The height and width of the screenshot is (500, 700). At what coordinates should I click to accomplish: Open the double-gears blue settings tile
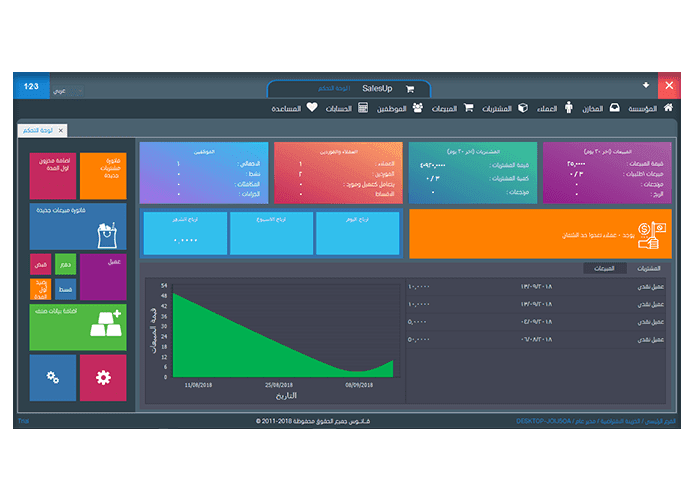coord(53,378)
